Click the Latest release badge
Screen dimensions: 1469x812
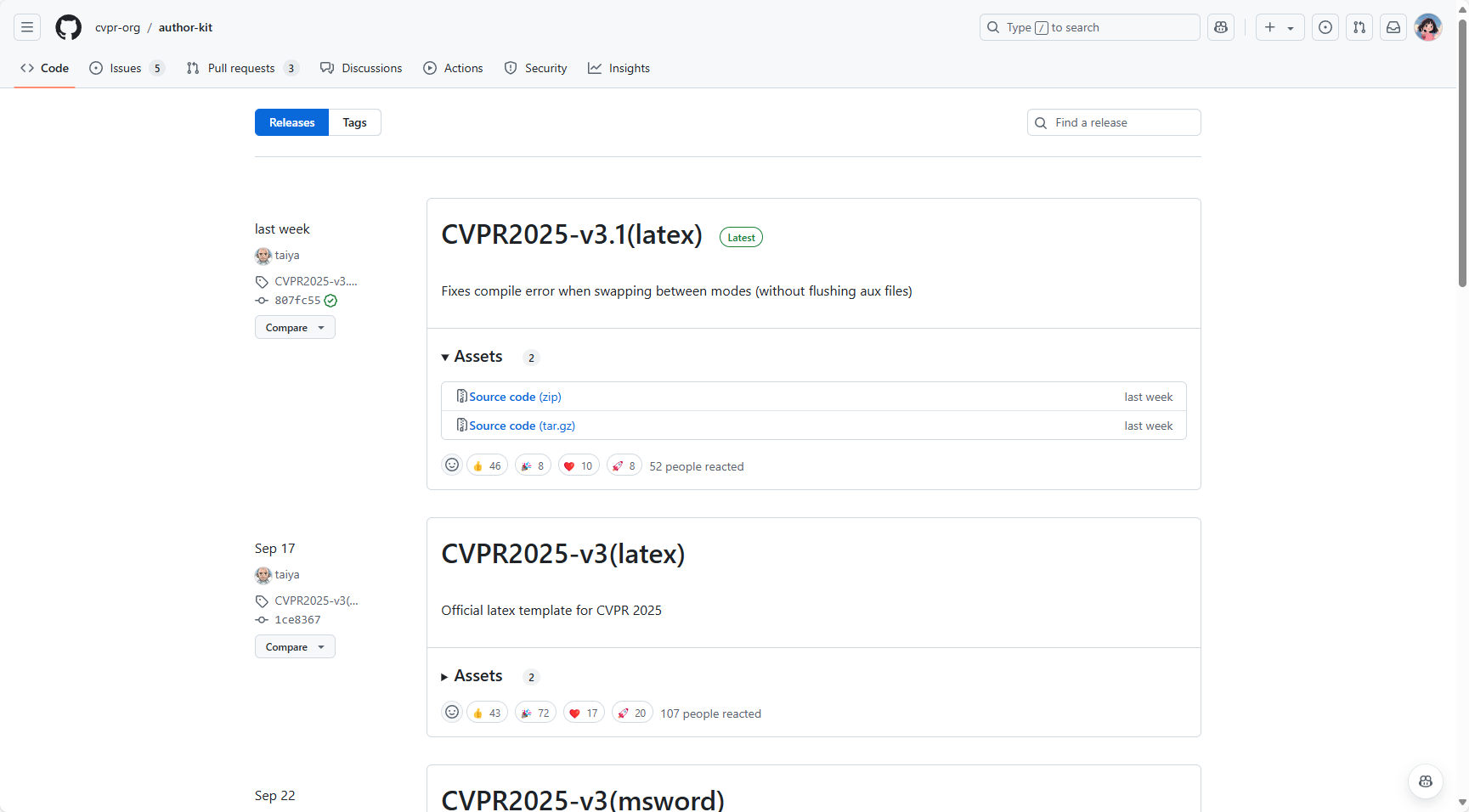click(x=741, y=238)
